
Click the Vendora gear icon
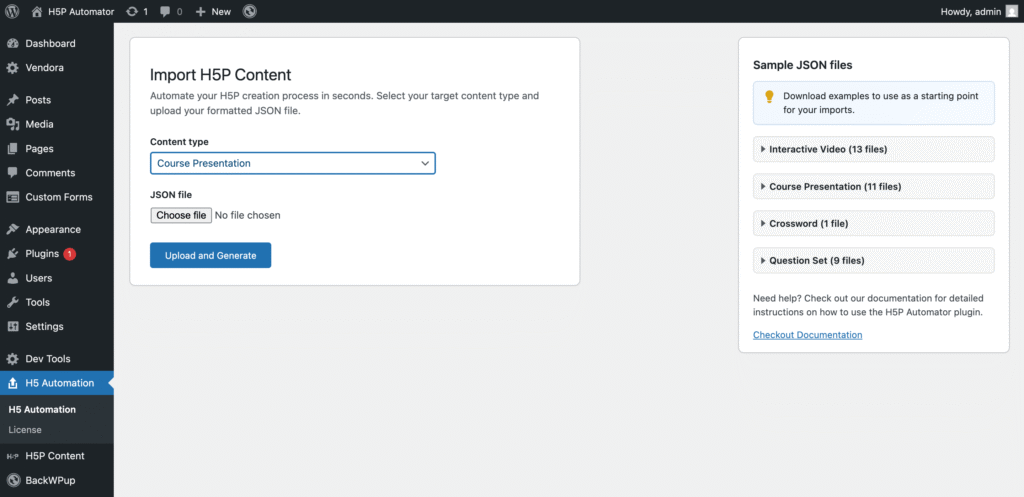tap(12, 68)
